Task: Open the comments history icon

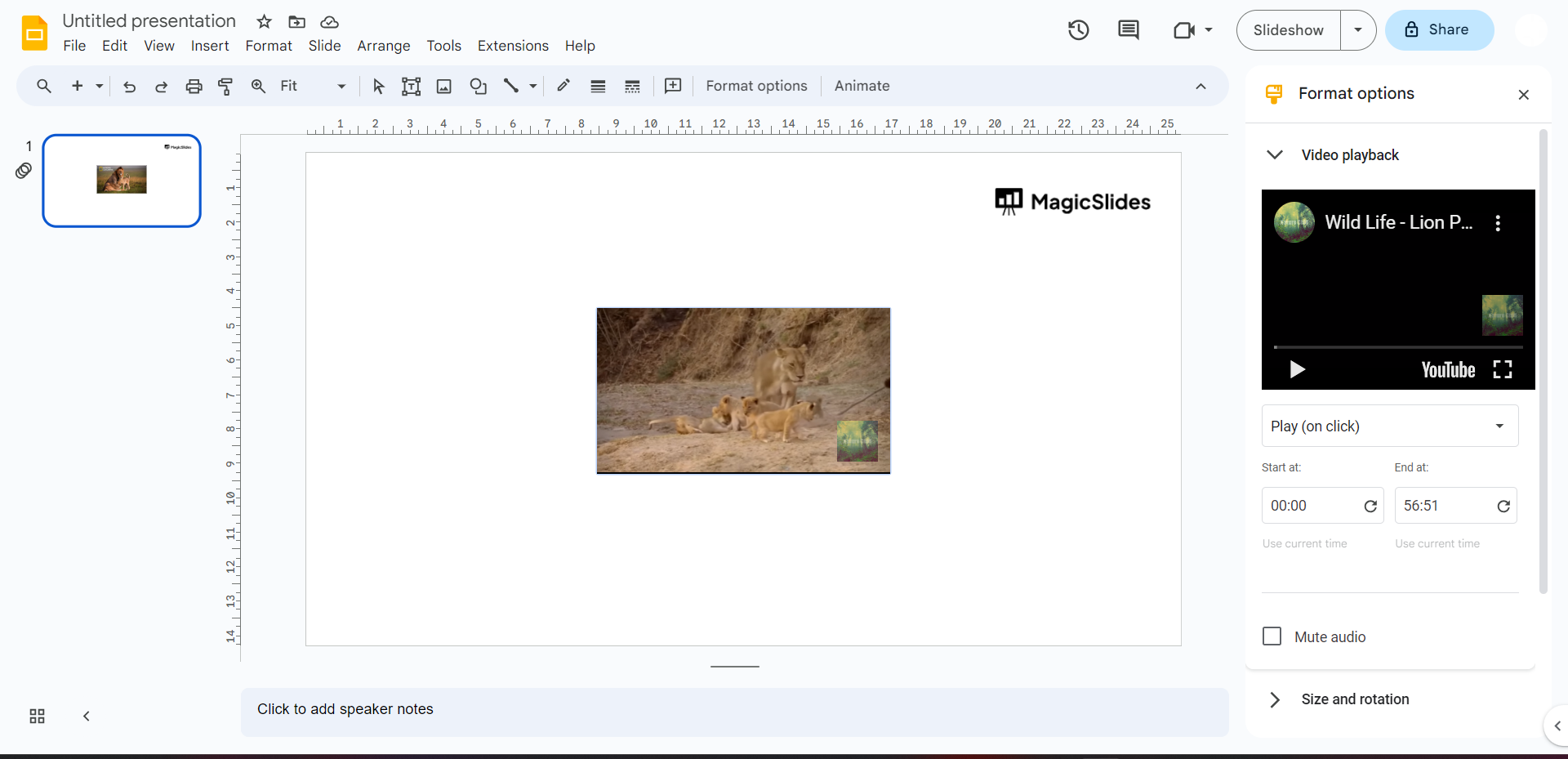Action: pos(1128,30)
